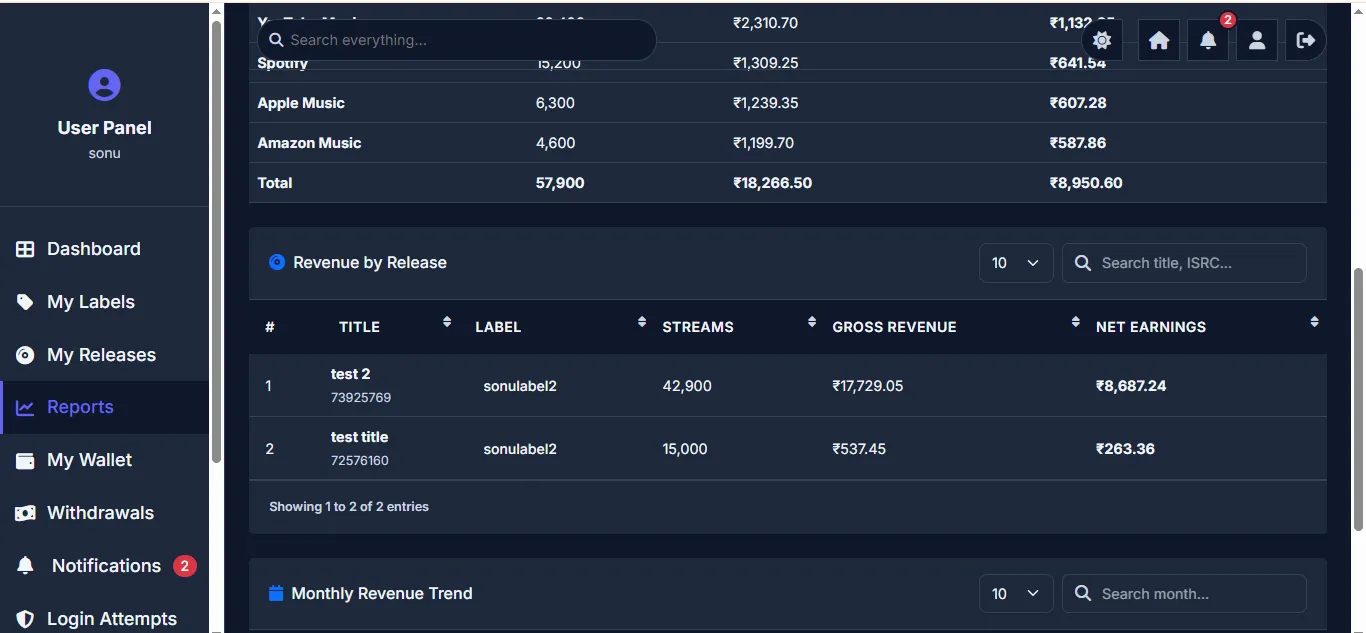This screenshot has width=1366, height=633.
Task: Click gross revenue ₹17,729.05
Action: pos(868,386)
